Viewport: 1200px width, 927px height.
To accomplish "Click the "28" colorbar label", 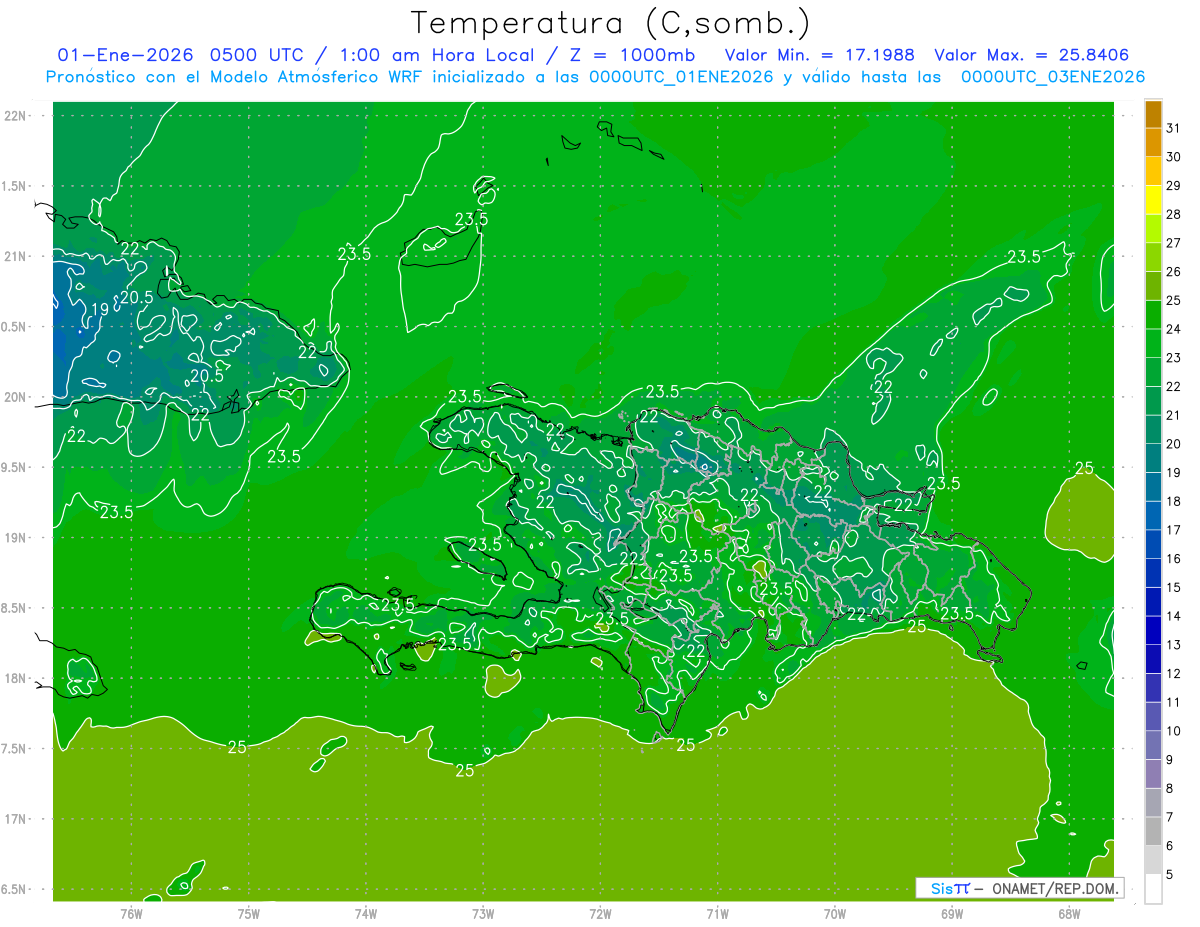I will [1174, 214].
